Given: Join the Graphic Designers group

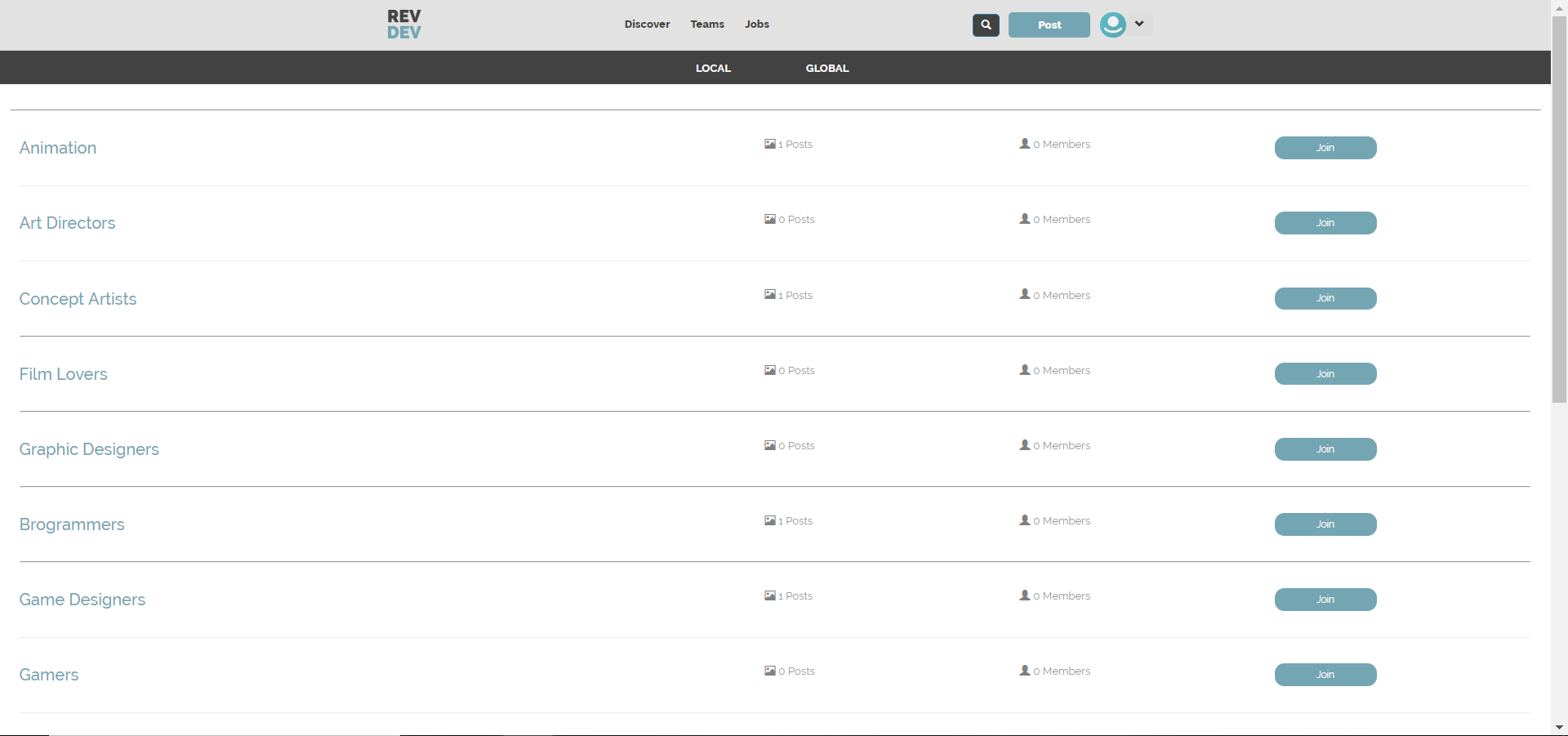Looking at the screenshot, I should point(1325,449).
